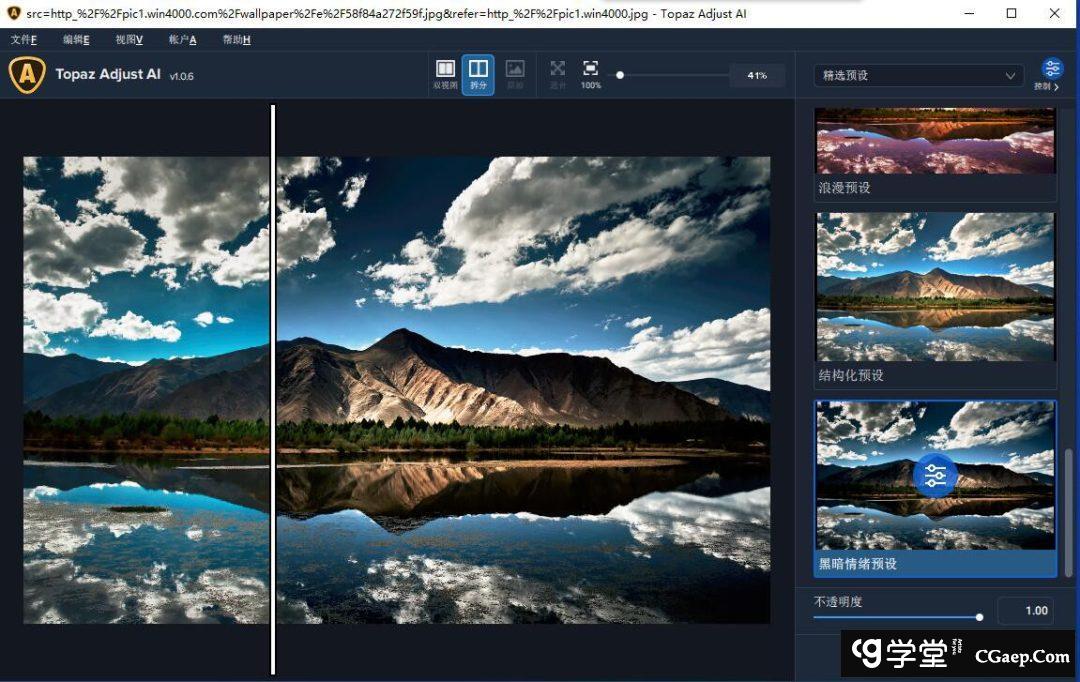Click the adjust sliders icon on selected preset
This screenshot has height=682, width=1080.
(935, 476)
